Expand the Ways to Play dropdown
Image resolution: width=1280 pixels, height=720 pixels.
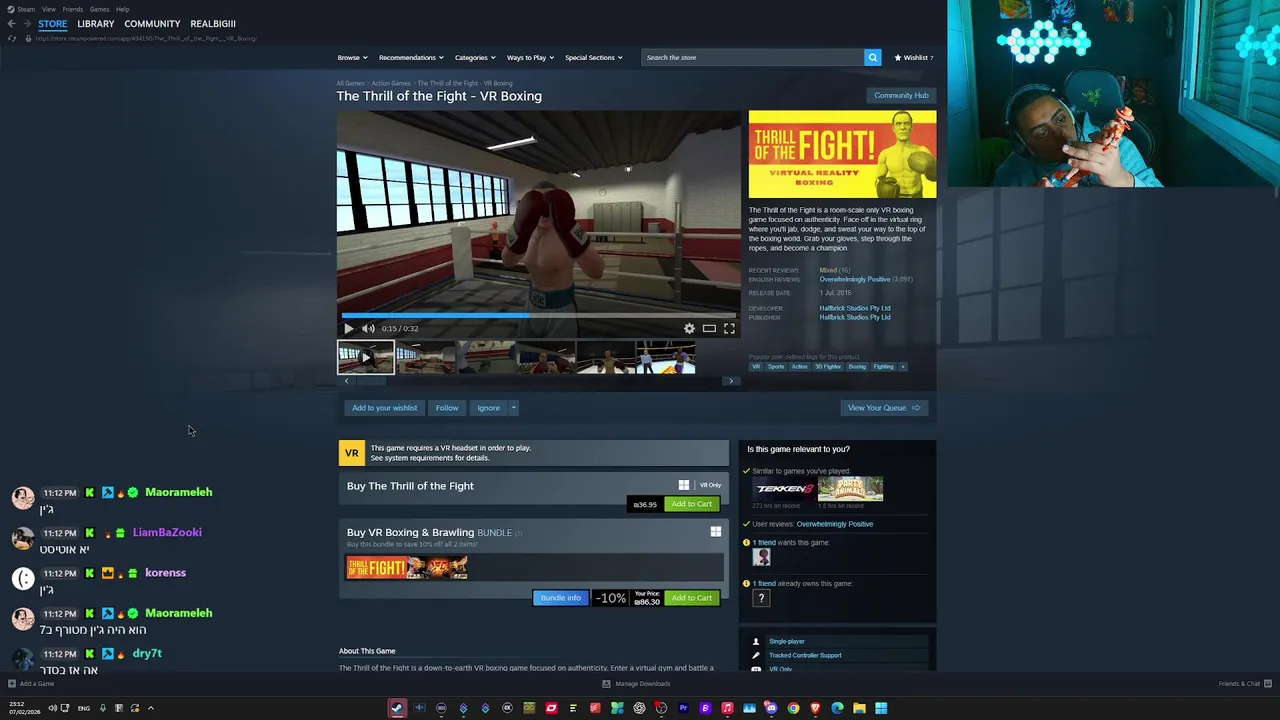point(530,57)
